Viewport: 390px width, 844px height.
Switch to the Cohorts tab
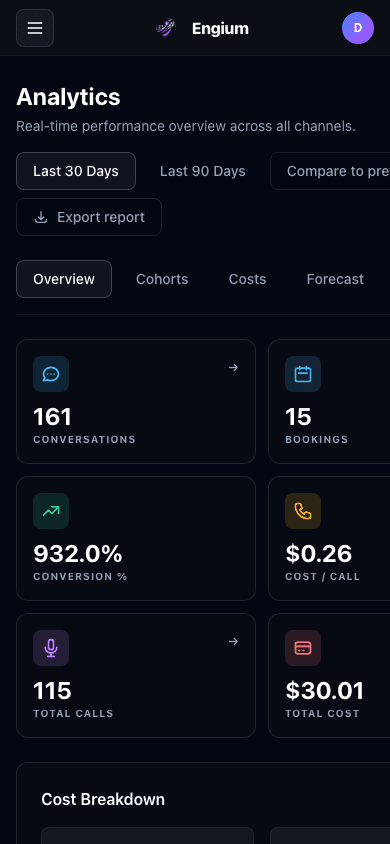click(x=162, y=279)
